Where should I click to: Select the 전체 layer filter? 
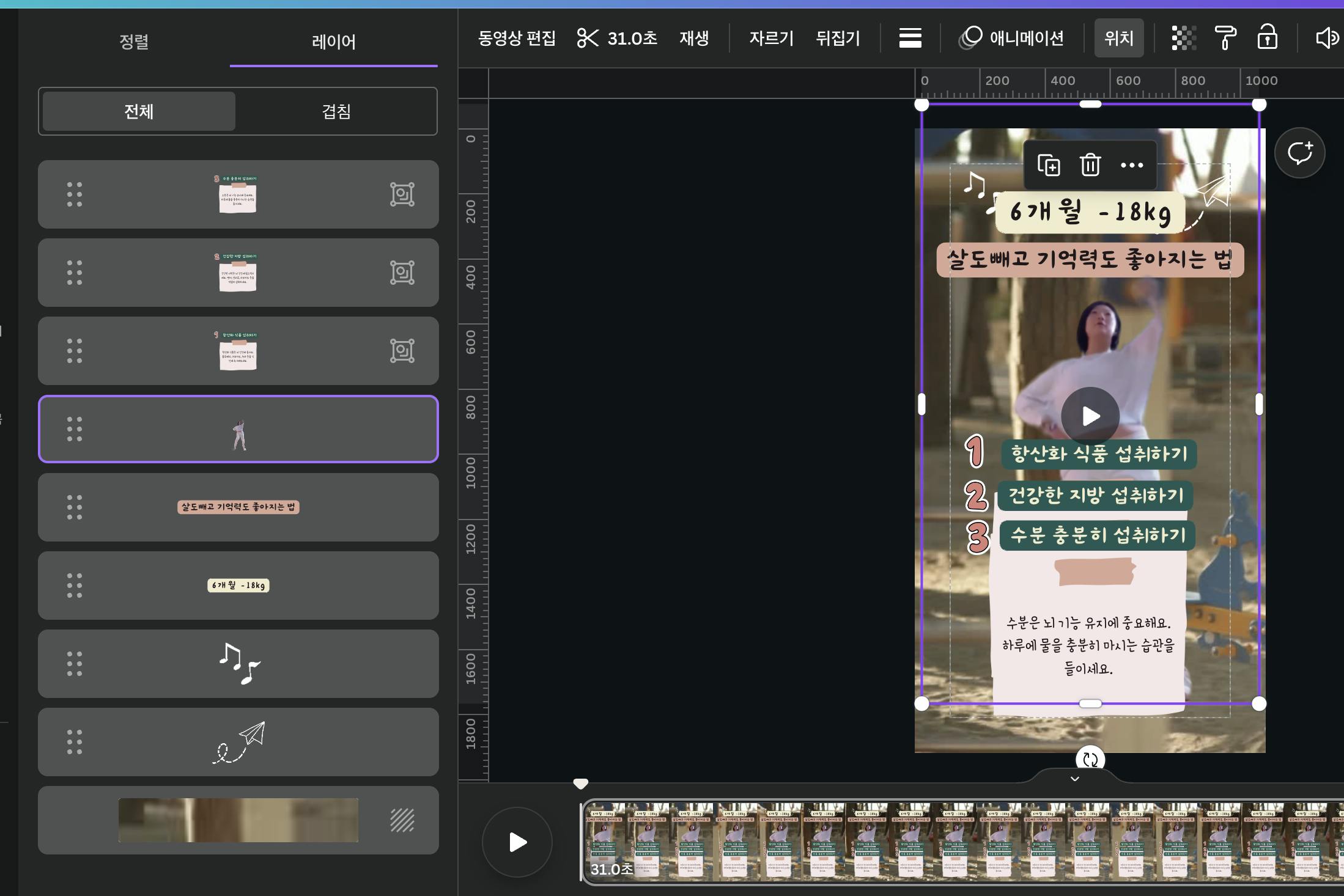point(139,111)
